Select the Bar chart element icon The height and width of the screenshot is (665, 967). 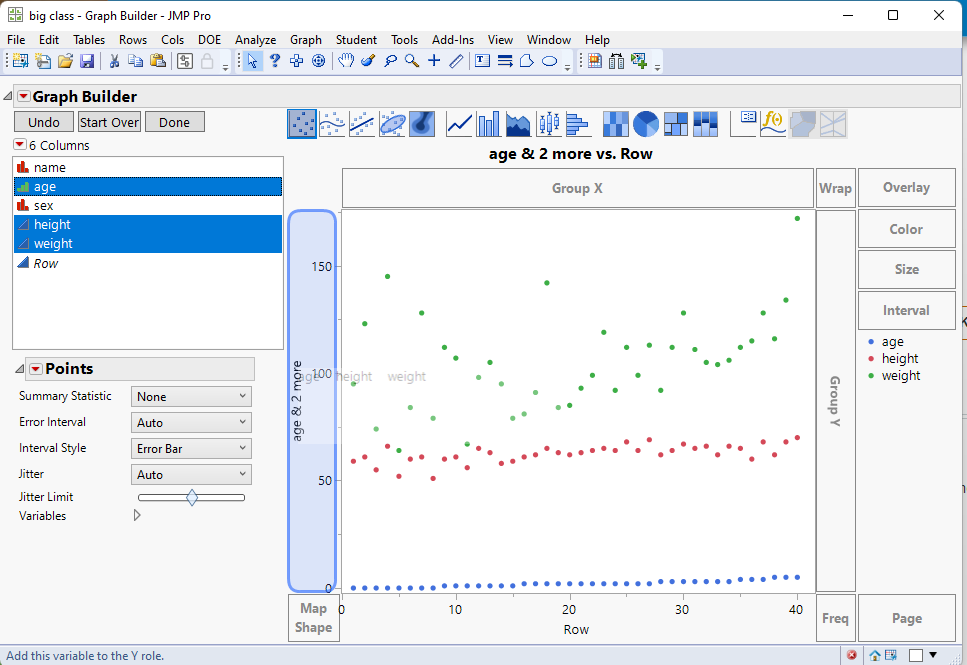[x=489, y=124]
